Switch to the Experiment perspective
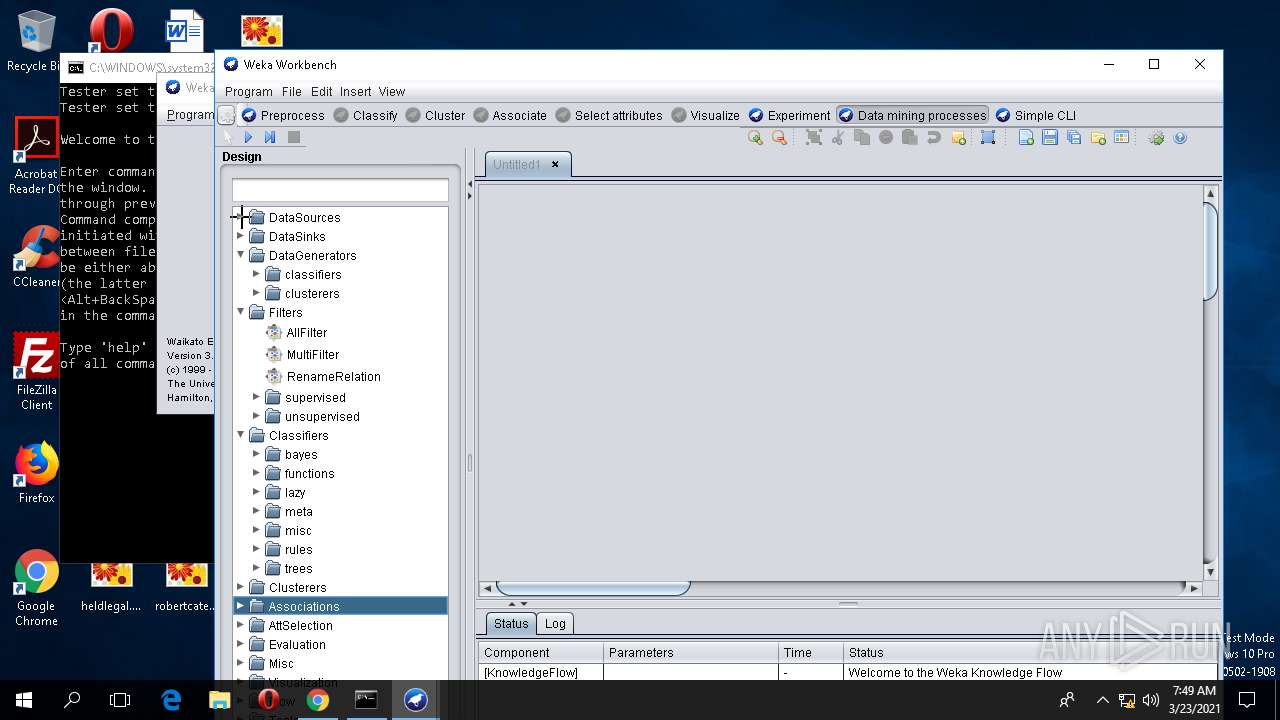Screen dimensions: 1280x720 pyautogui.click(x=789, y=115)
